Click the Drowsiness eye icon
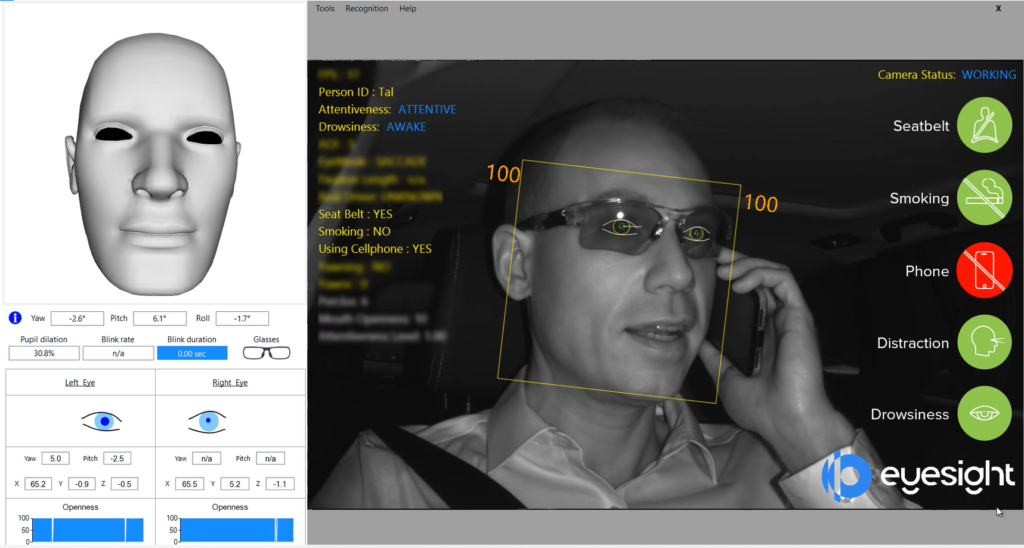 (x=986, y=414)
